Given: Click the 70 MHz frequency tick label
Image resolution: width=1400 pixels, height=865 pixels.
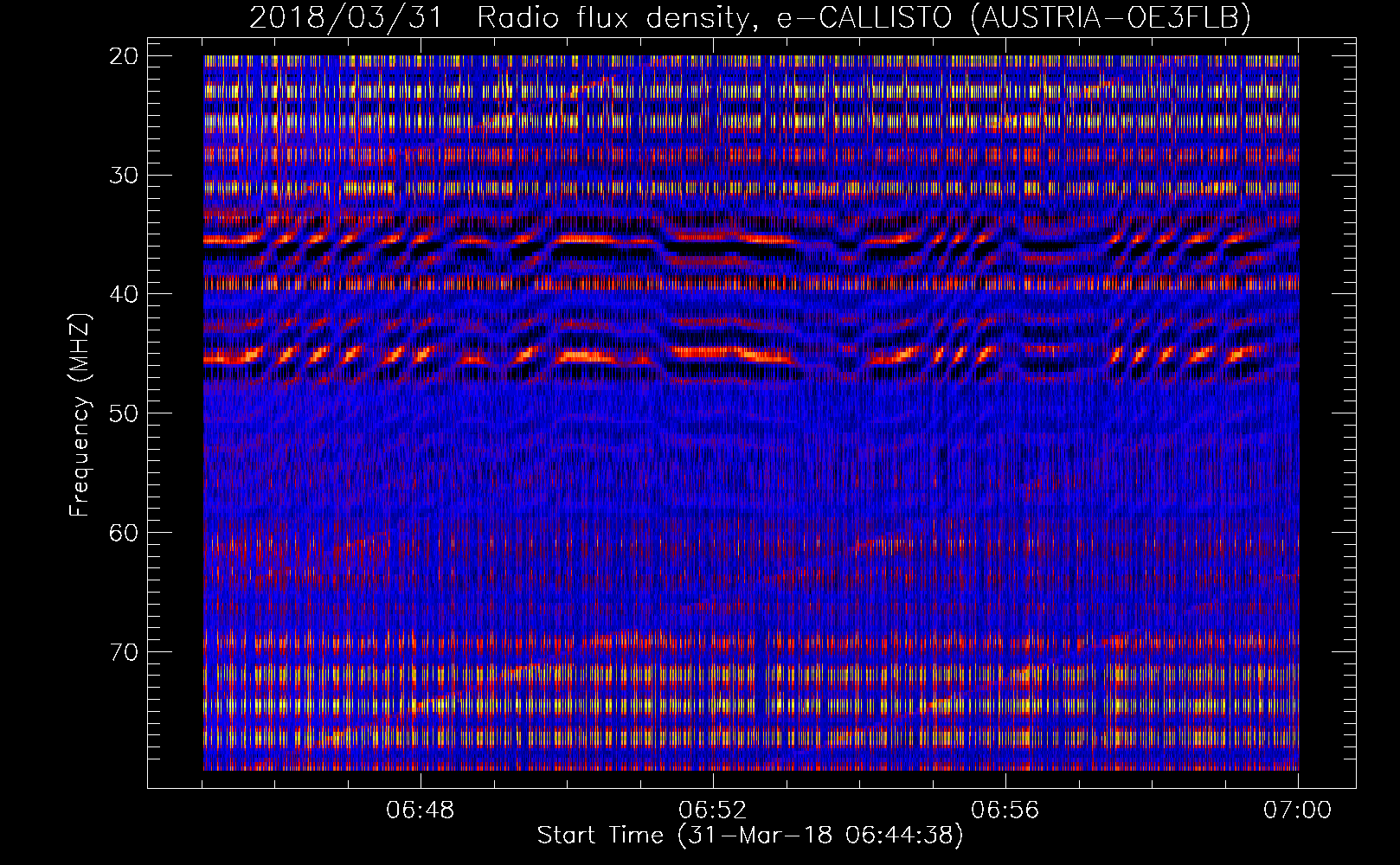Looking at the screenshot, I should [x=125, y=651].
